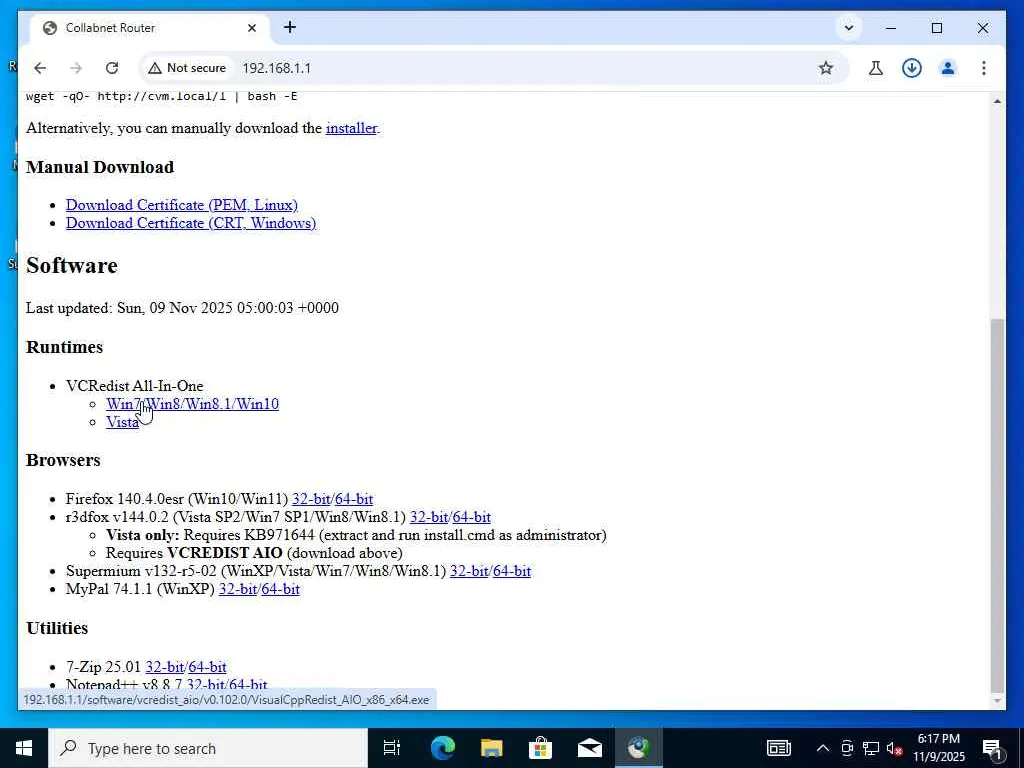Click the Software heading text
Image resolution: width=1024 pixels, height=768 pixels.
(72, 266)
